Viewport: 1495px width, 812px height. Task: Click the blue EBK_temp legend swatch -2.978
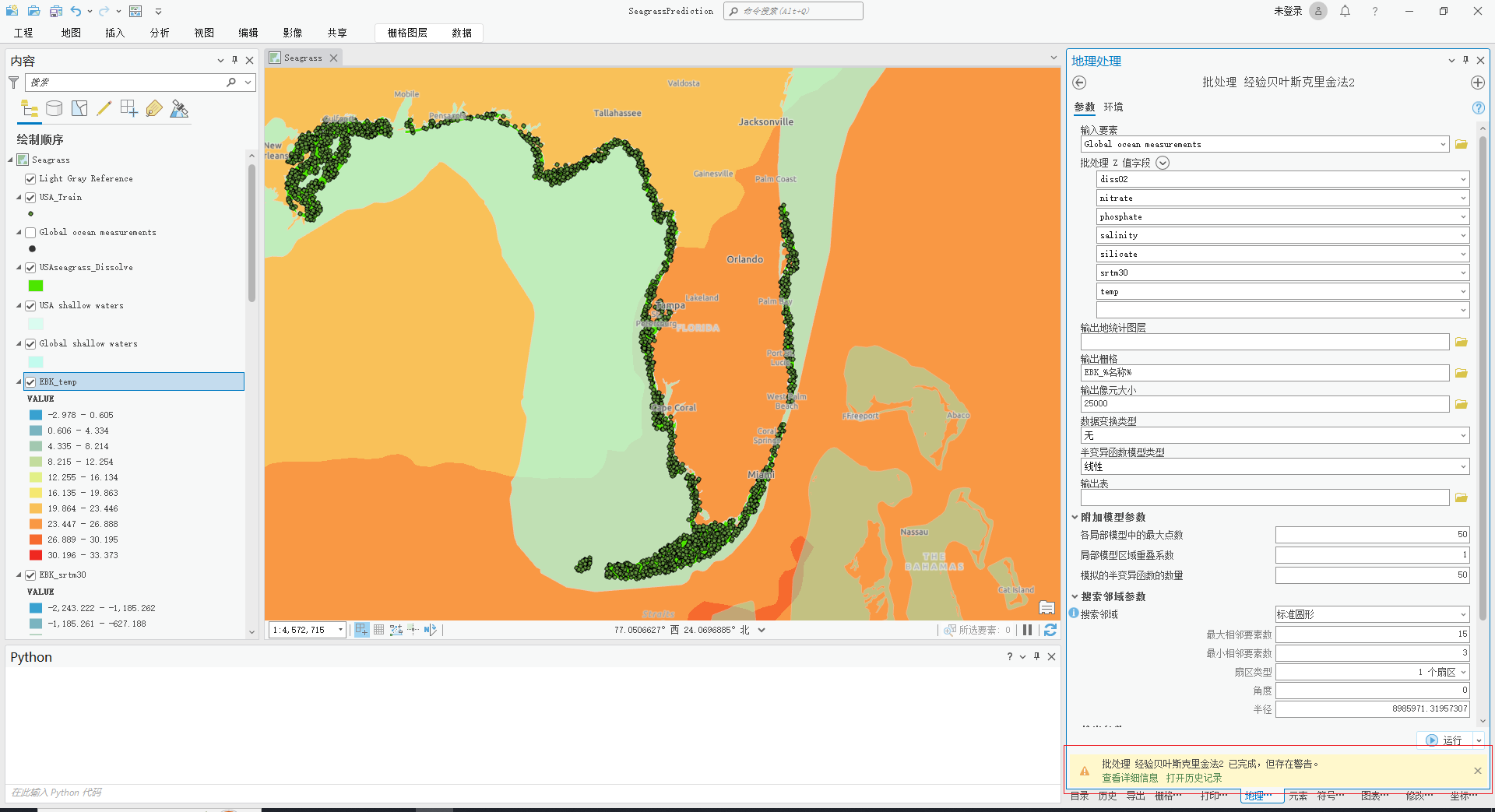click(35, 414)
